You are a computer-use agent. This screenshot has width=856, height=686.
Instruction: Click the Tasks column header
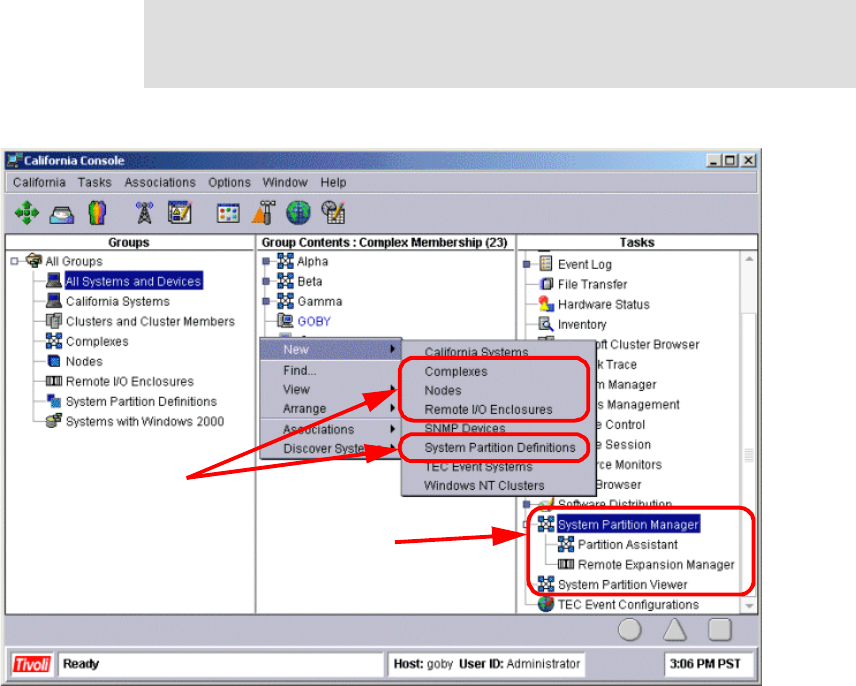pyautogui.click(x=637, y=242)
